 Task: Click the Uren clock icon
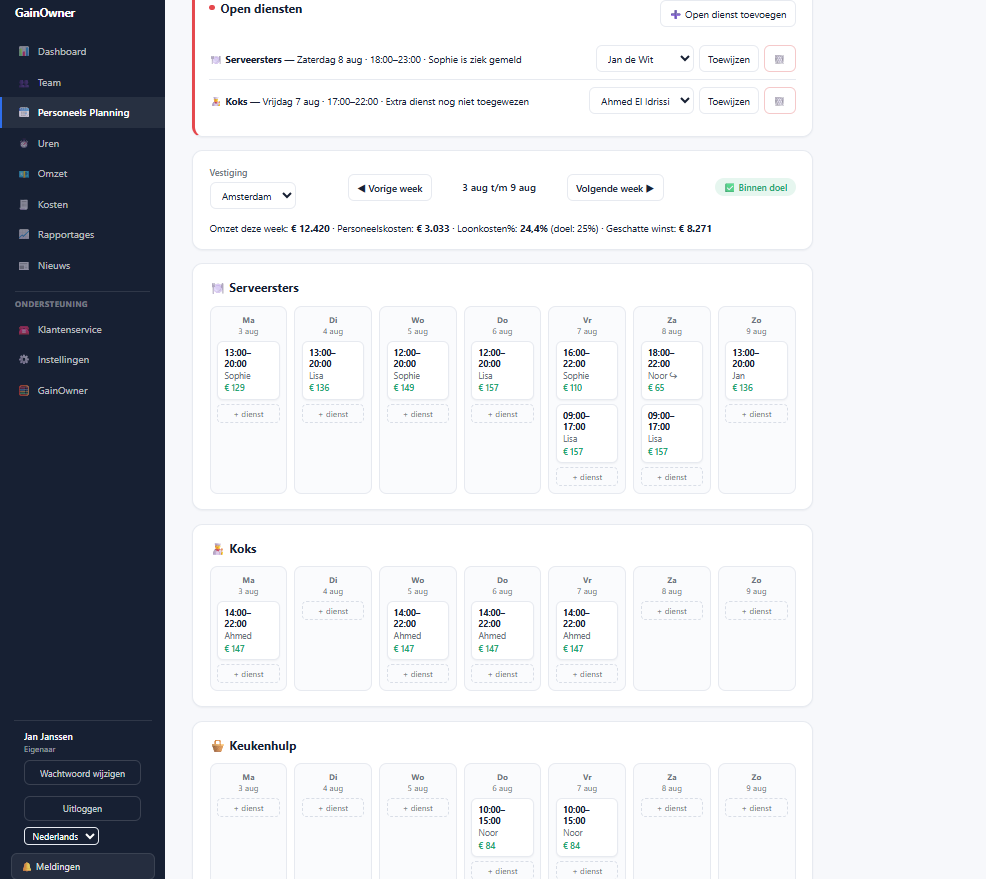24,144
